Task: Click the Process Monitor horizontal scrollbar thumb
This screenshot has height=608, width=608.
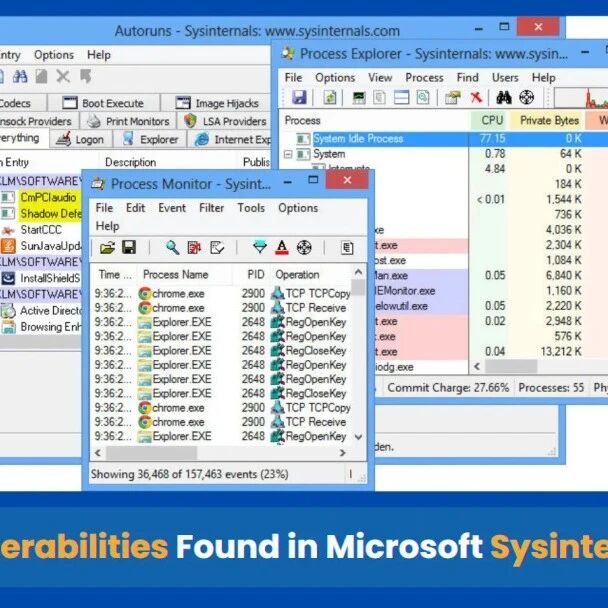Action: [151, 453]
